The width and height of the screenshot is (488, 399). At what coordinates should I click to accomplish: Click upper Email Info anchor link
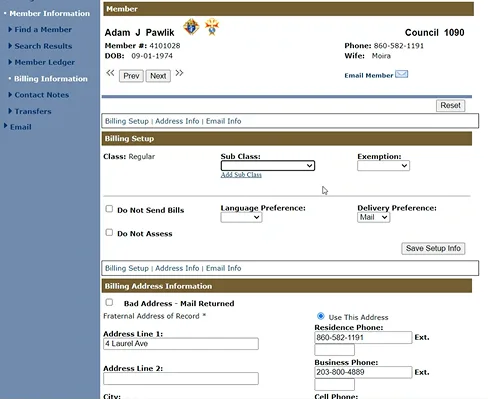click(223, 121)
